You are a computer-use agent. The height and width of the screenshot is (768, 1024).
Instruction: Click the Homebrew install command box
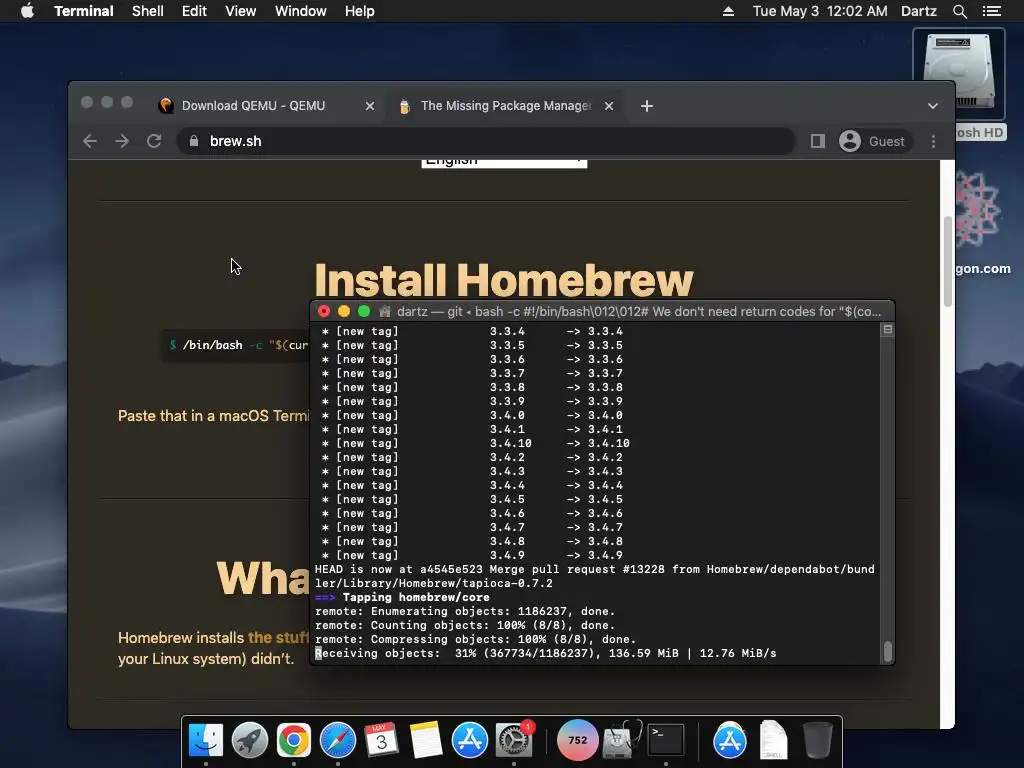point(236,345)
